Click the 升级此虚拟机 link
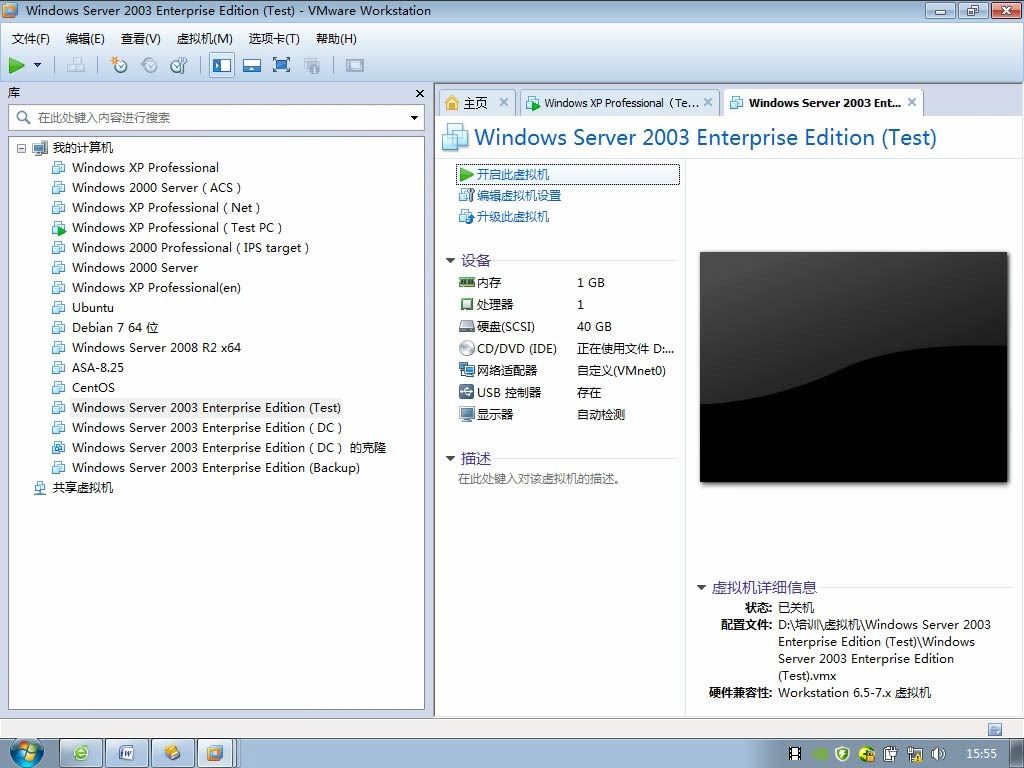Image resolution: width=1024 pixels, height=768 pixels. coord(513,217)
